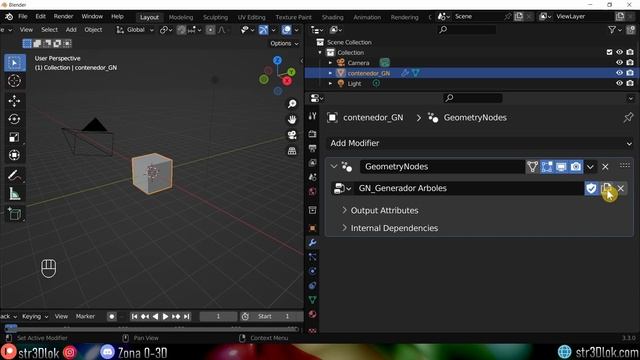The height and width of the screenshot is (360, 640).
Task: Select the Scale tool
Action: (x=15, y=137)
